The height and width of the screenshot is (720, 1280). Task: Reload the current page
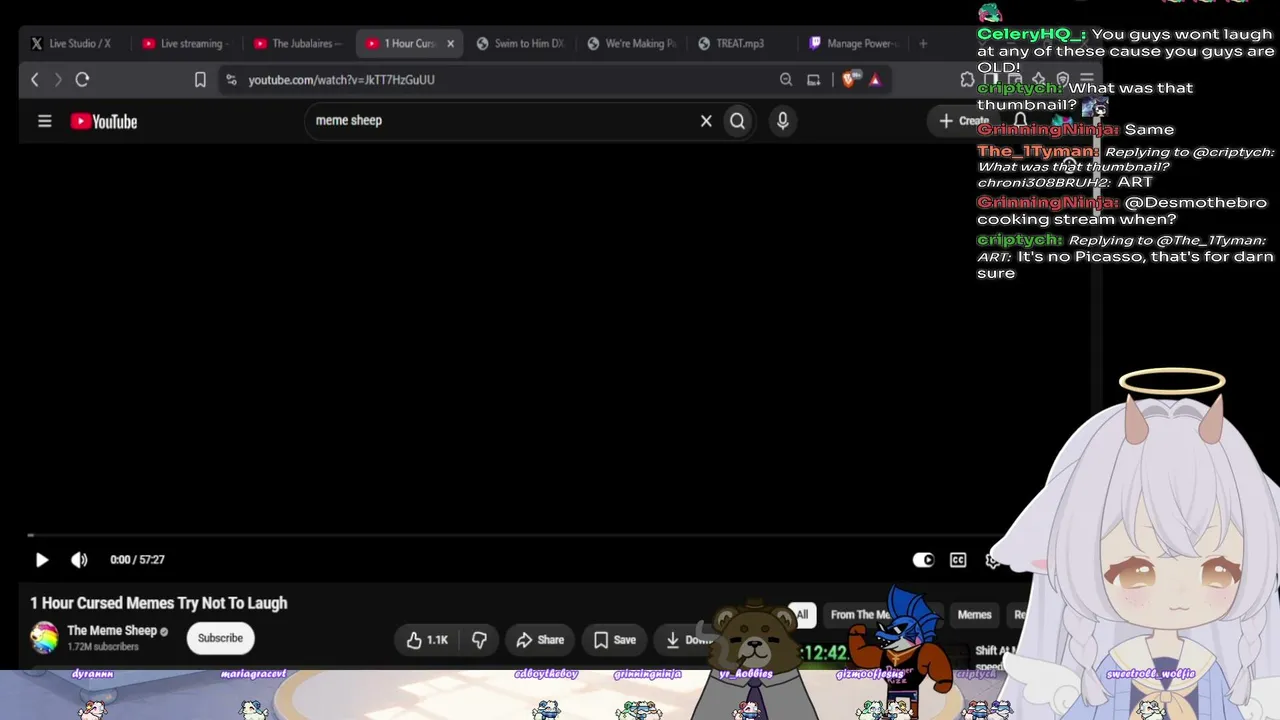pos(82,80)
